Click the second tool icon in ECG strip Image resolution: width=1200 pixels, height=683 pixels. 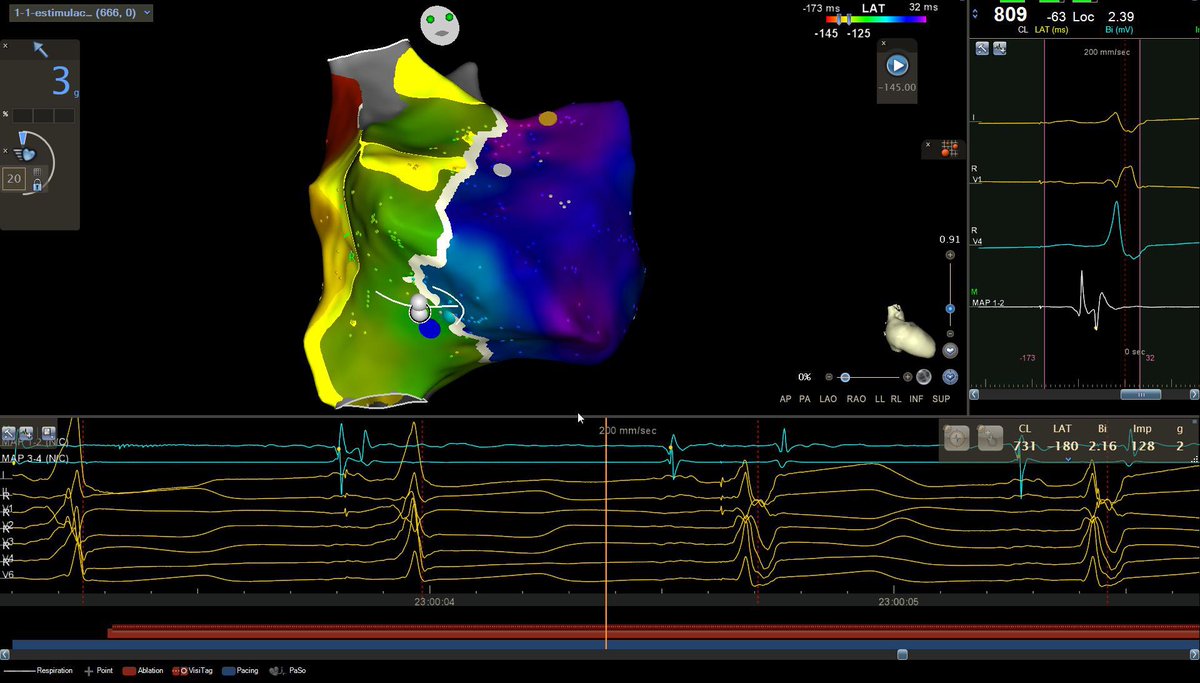tap(26, 433)
